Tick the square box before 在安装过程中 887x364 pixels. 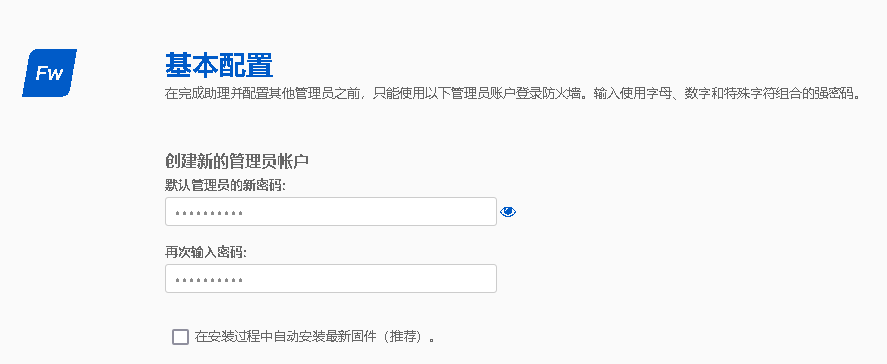(180, 337)
